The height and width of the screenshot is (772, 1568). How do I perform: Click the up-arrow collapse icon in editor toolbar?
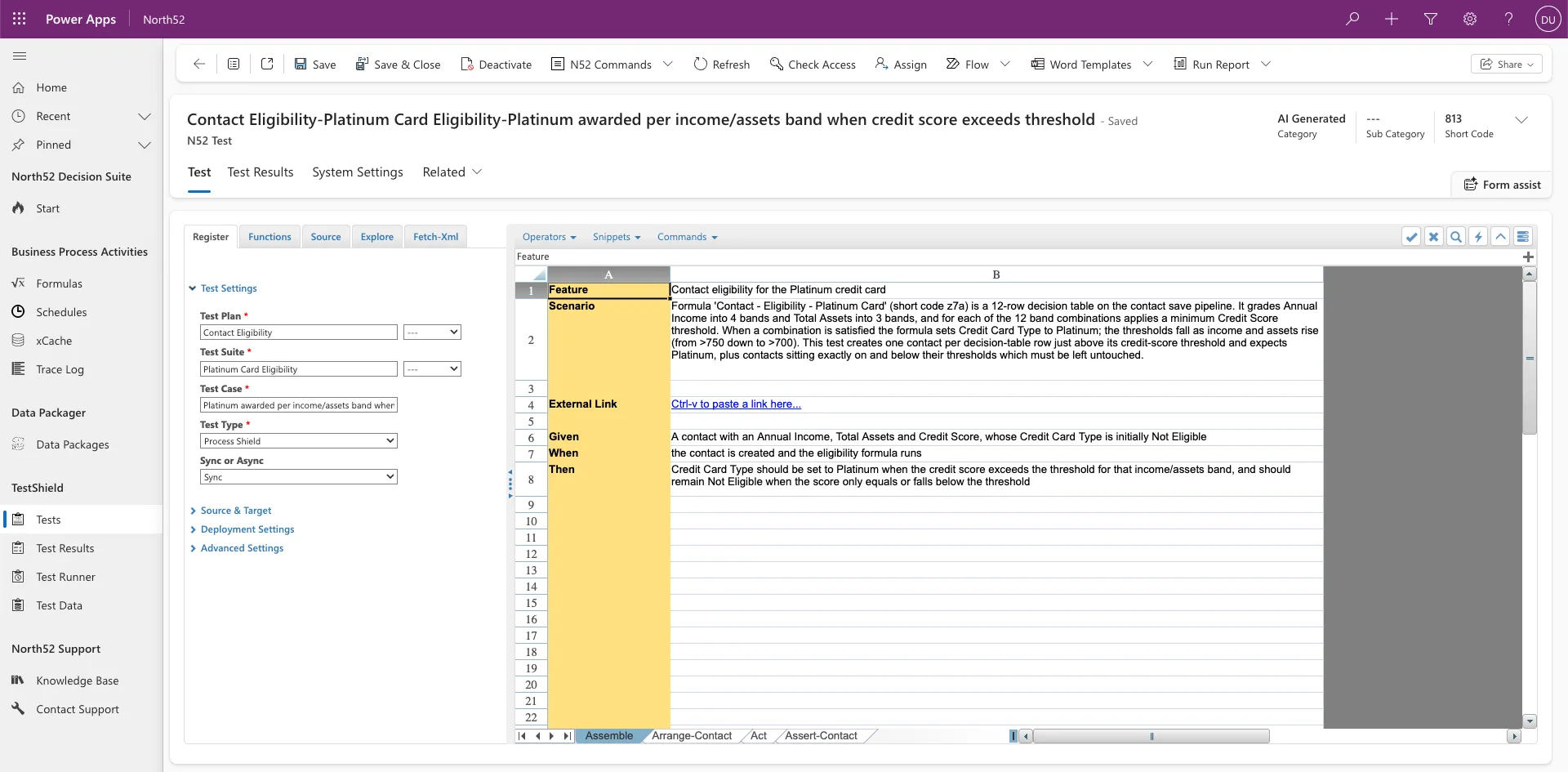coord(1500,237)
